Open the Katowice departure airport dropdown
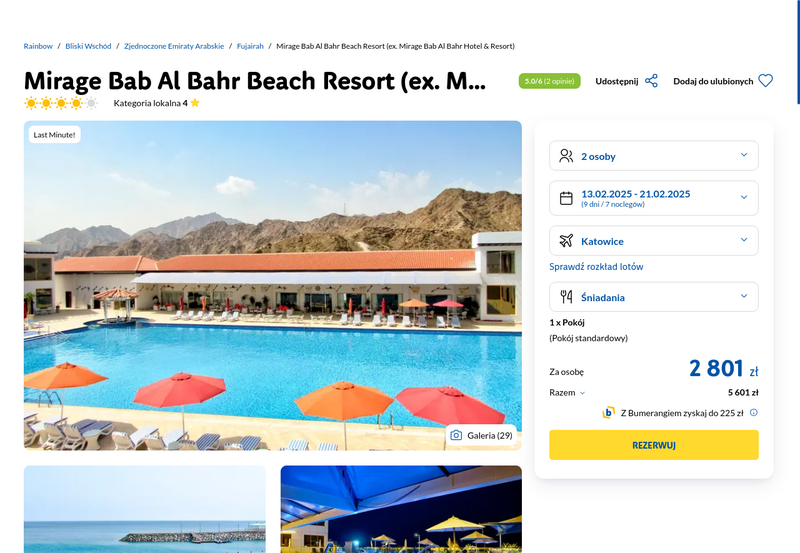800x553 pixels. (654, 241)
